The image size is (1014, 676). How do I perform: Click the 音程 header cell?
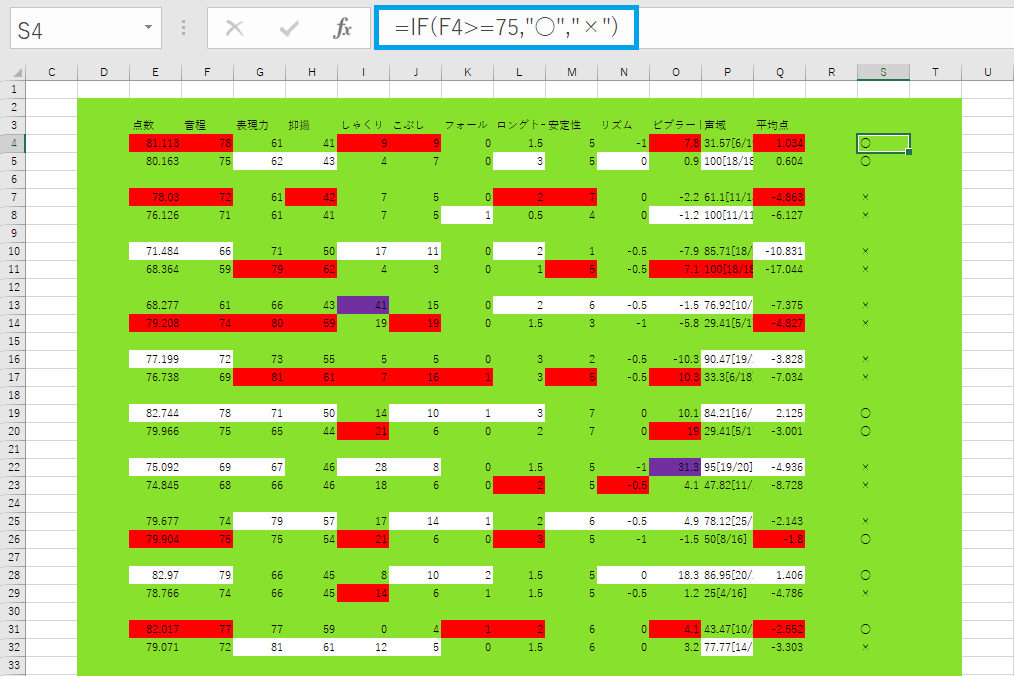coord(207,125)
